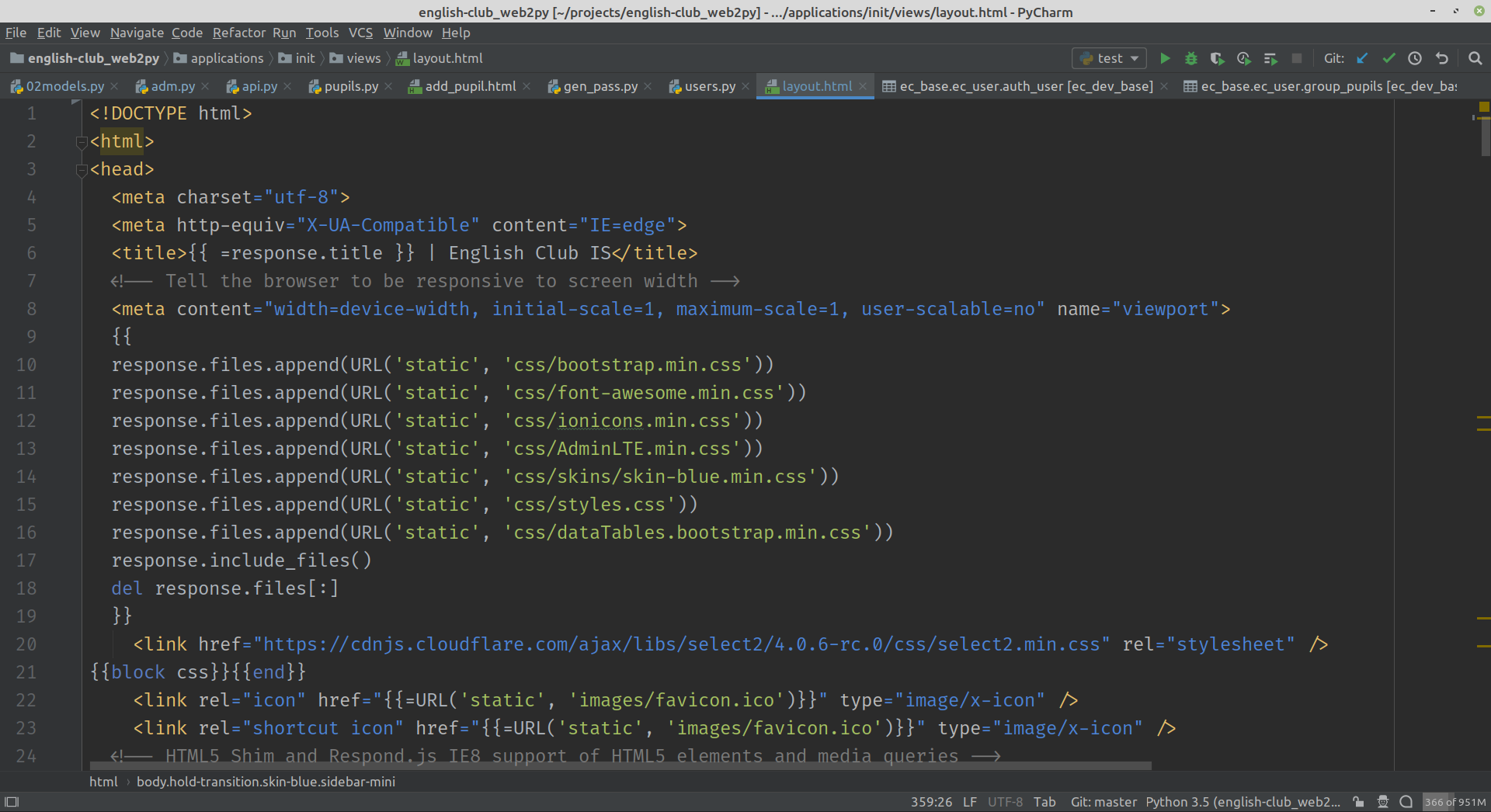Switch to the add_pupil.html tab
The width and height of the screenshot is (1491, 812).
coord(470,86)
